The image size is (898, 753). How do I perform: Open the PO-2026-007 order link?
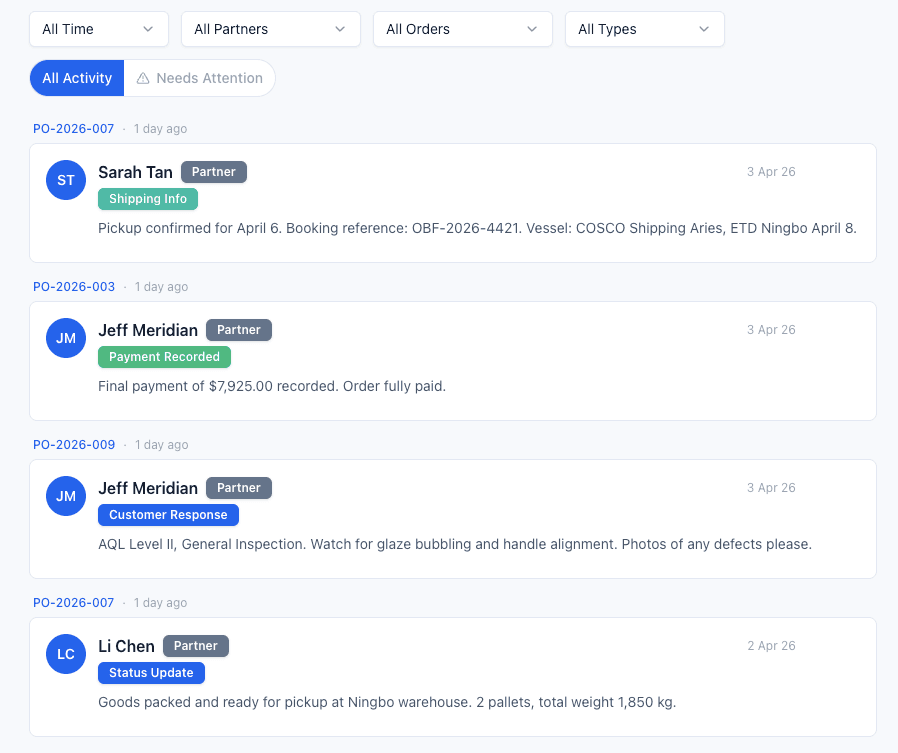coord(73,128)
